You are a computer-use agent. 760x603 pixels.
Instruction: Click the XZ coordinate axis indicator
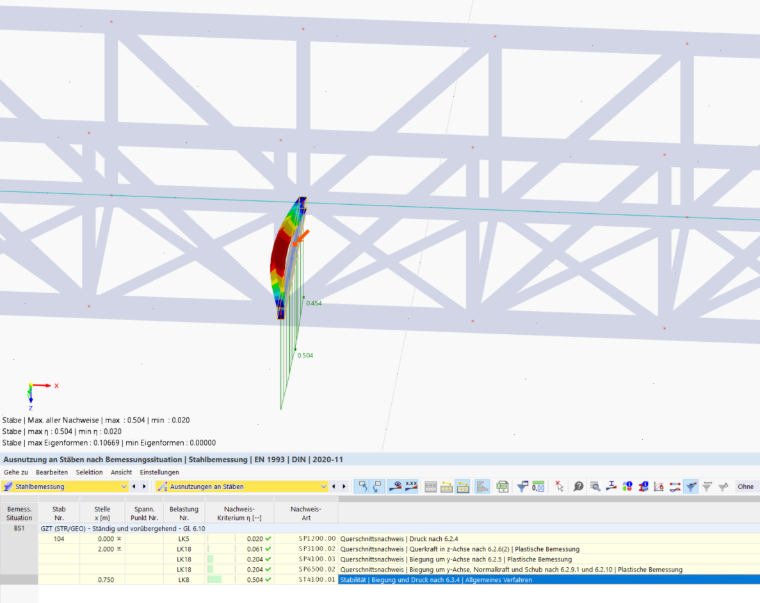pos(43,396)
